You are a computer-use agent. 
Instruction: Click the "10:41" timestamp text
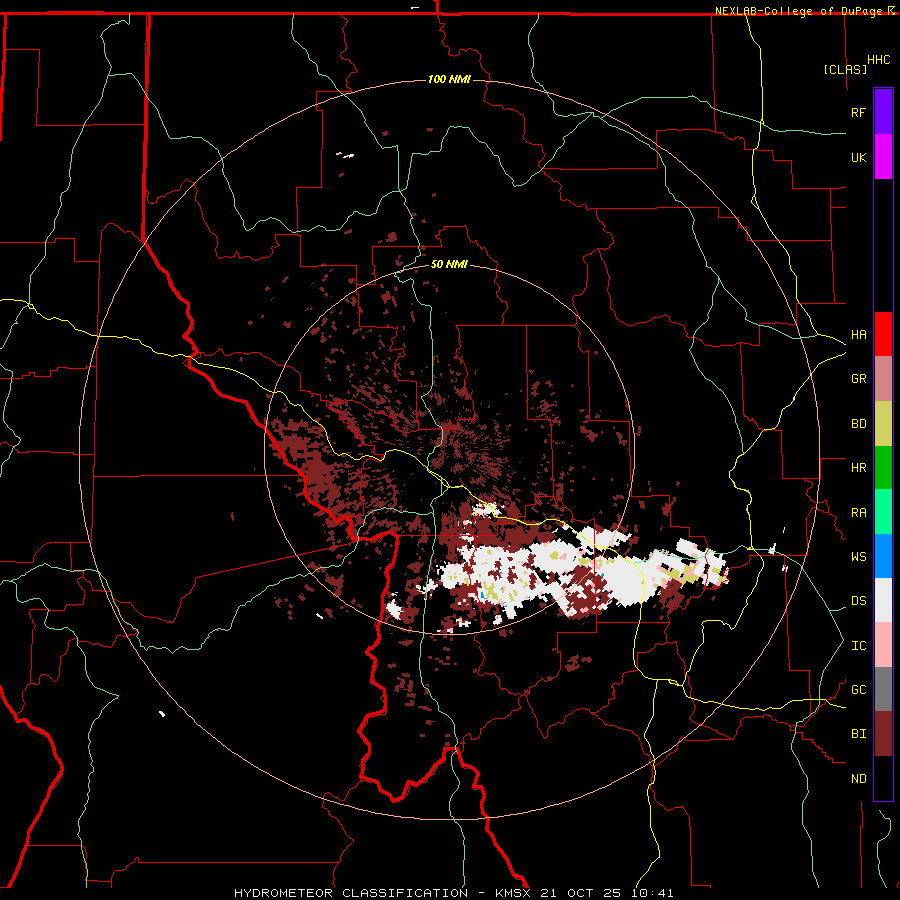tap(654, 893)
